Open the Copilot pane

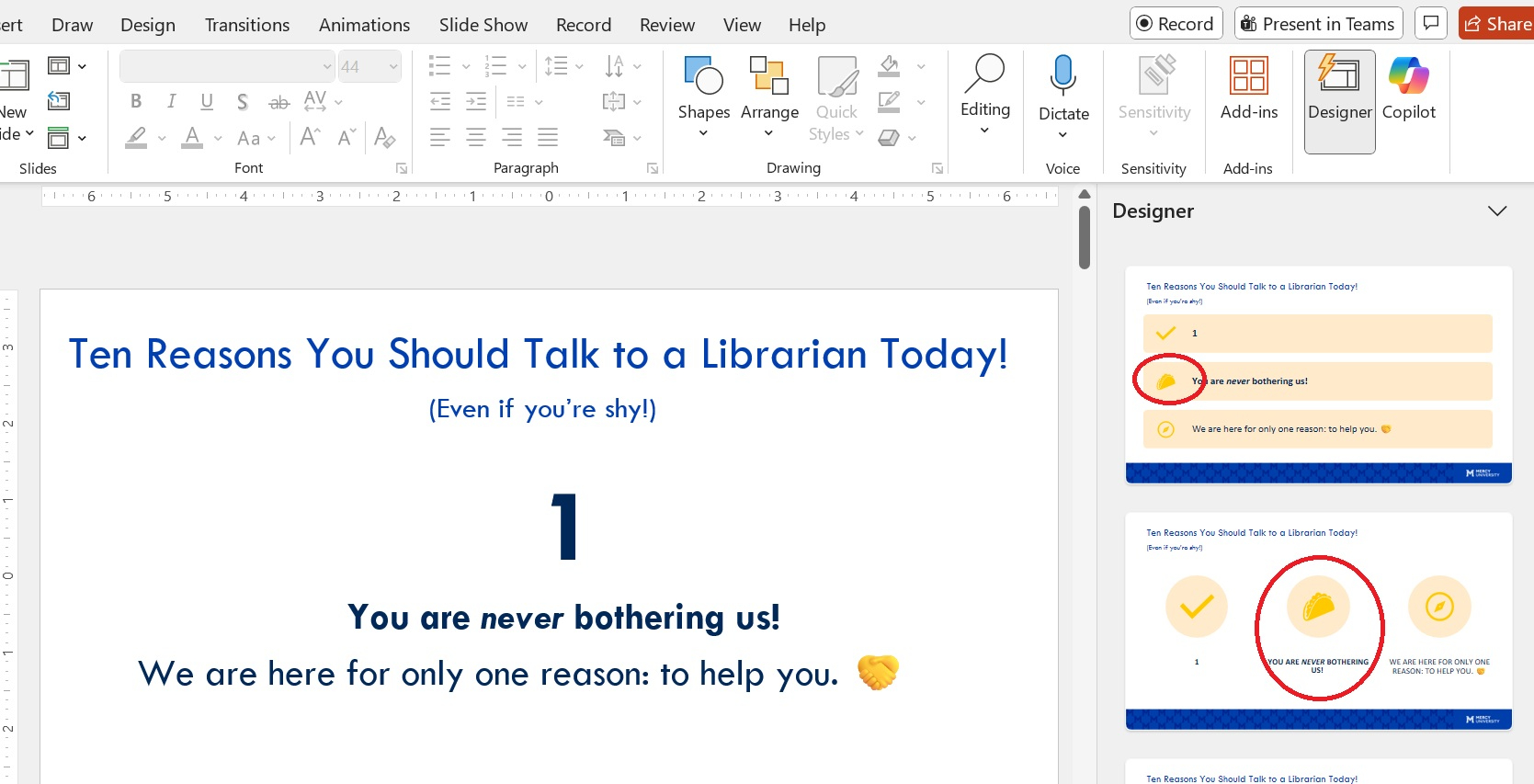[1408, 89]
